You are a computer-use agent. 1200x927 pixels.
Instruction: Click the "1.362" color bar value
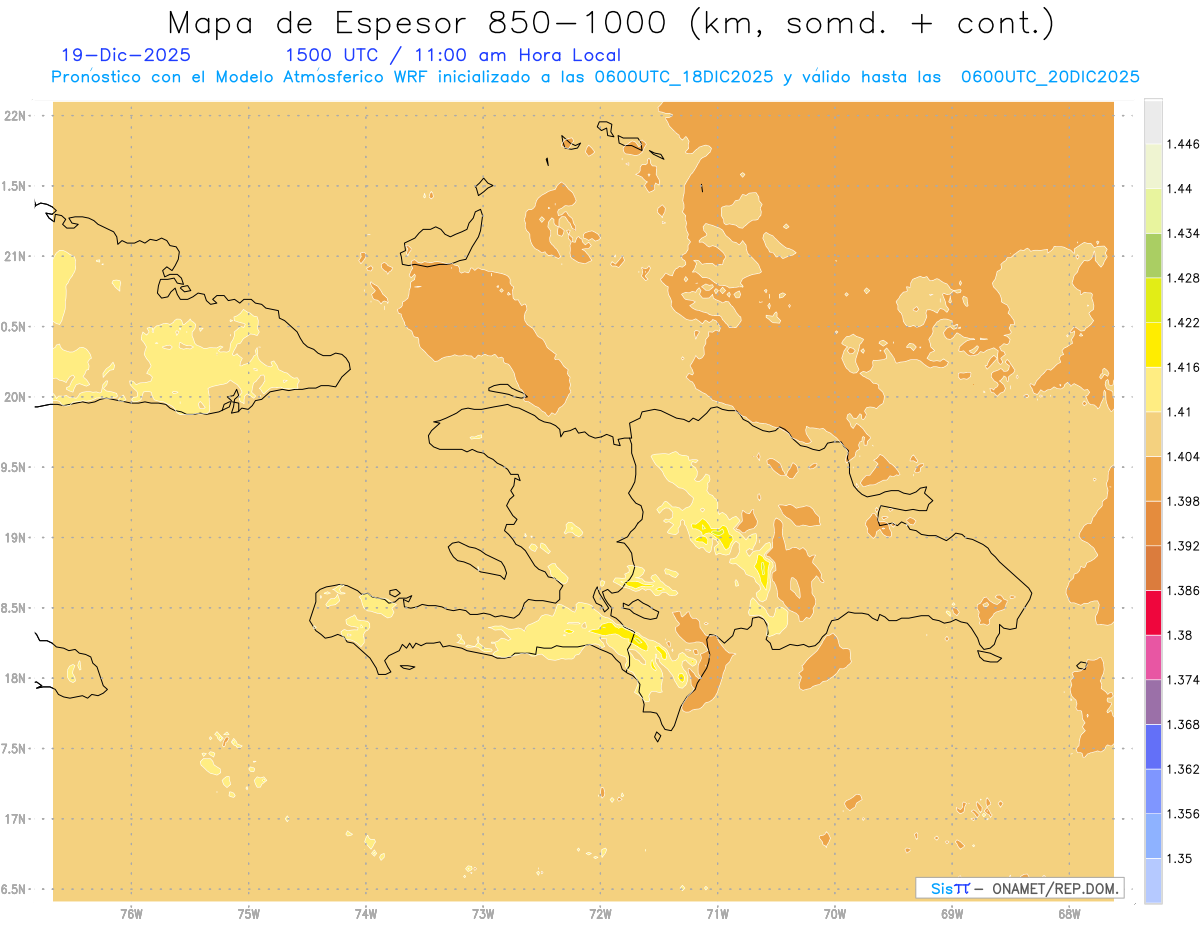(x=1183, y=769)
